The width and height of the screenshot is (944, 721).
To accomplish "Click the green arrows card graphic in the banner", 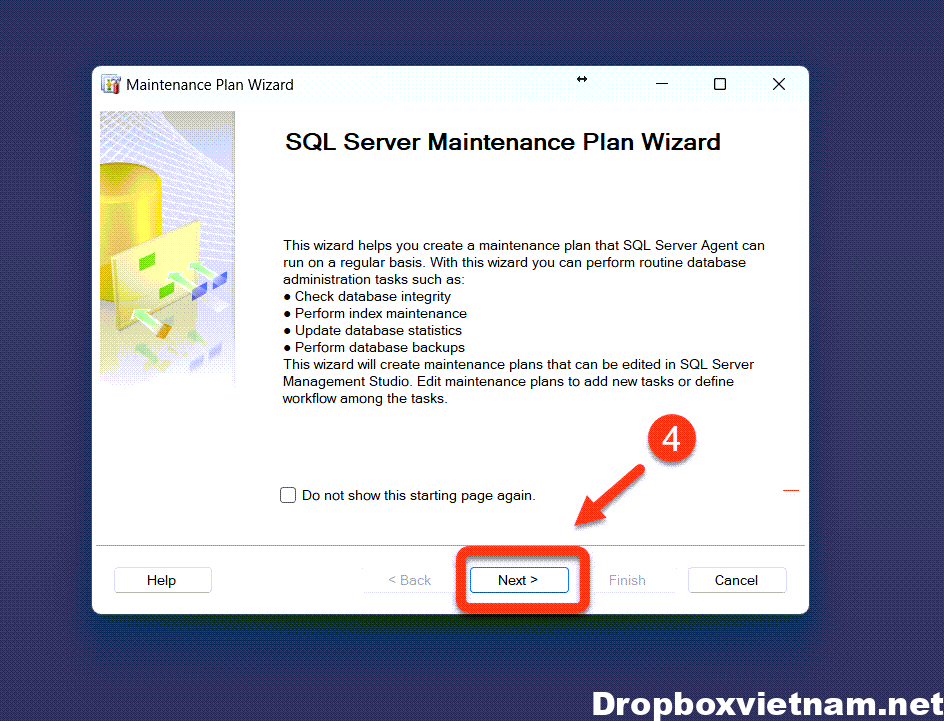I will (x=165, y=283).
